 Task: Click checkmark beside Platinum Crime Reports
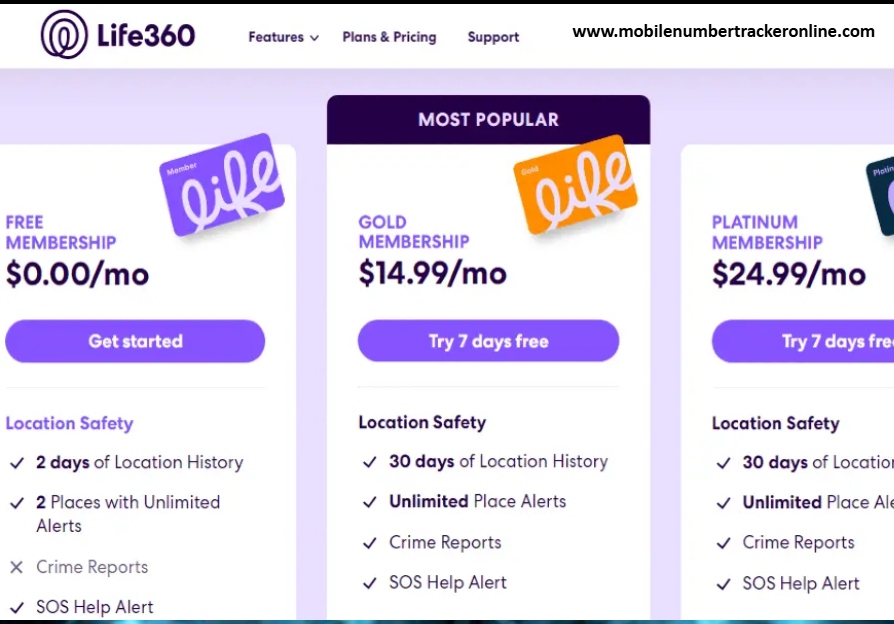click(x=723, y=543)
